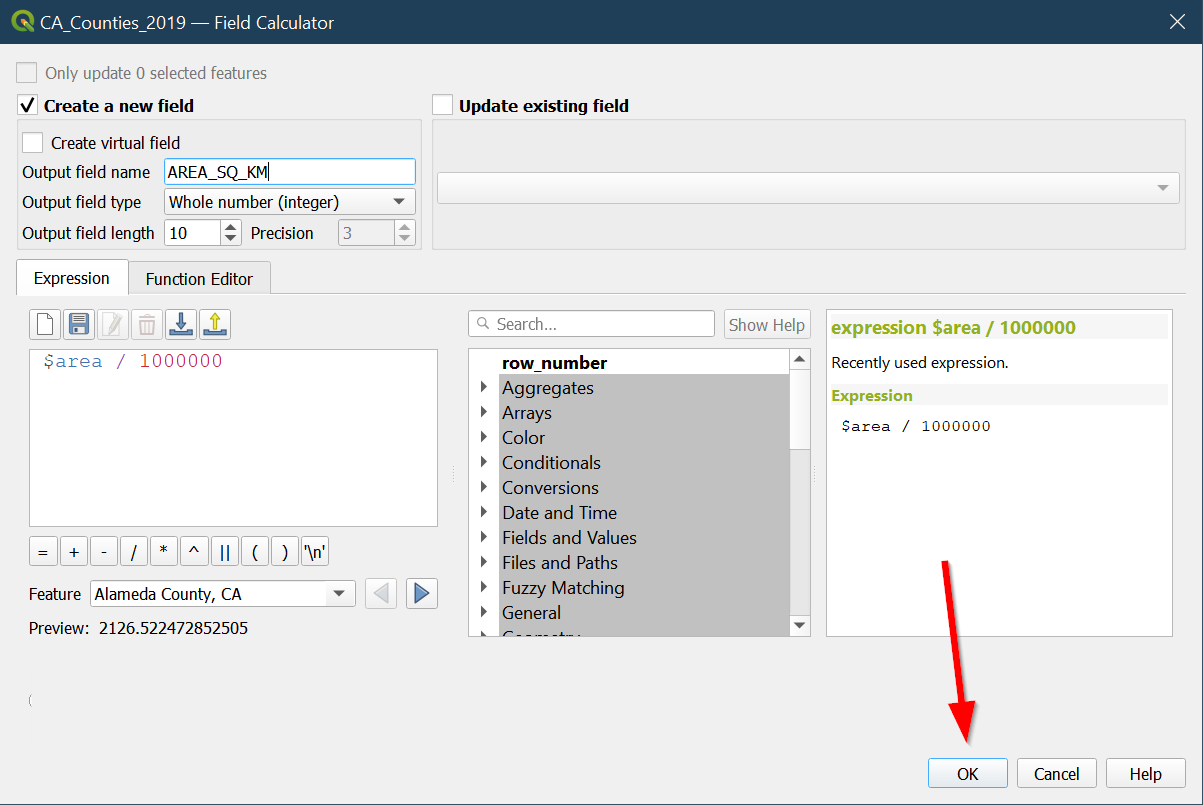This screenshot has height=805, width=1203.
Task: Click the Output field name text box
Action: click(289, 172)
